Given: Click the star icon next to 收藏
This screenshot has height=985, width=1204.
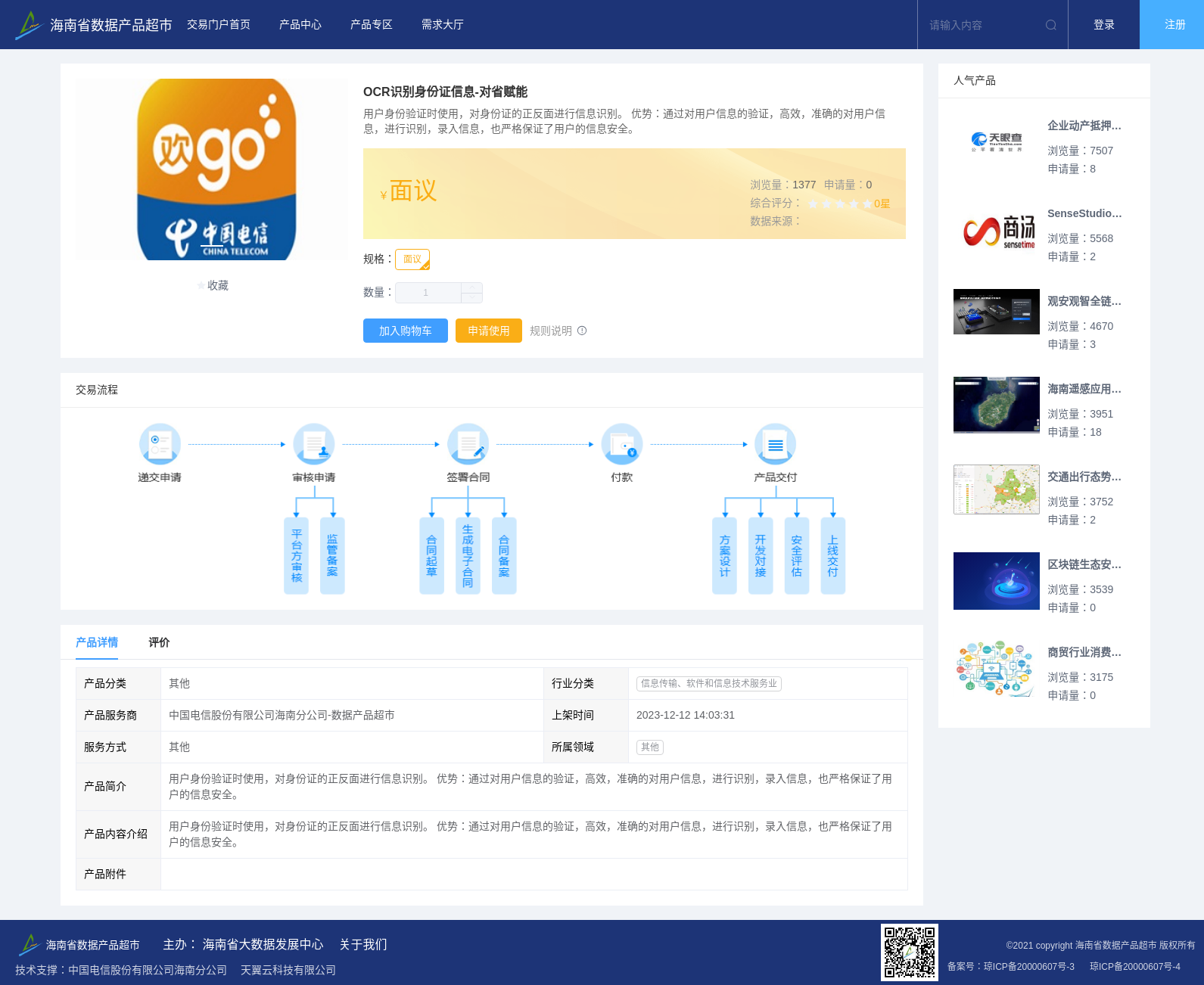Looking at the screenshot, I should tap(201, 285).
